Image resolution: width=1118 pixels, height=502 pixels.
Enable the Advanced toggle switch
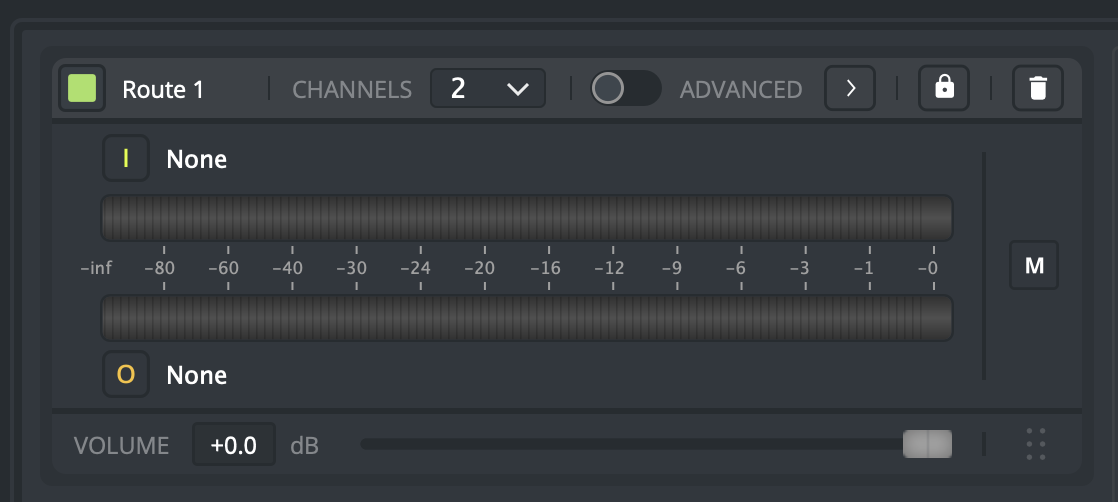pos(625,88)
